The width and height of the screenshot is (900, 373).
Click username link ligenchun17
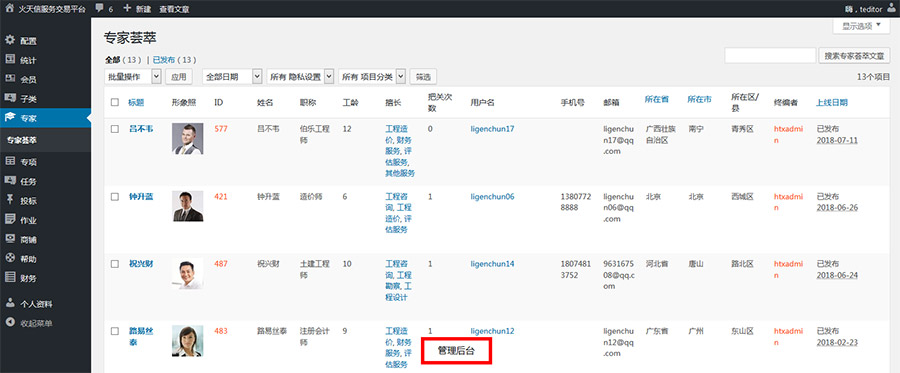coord(492,129)
